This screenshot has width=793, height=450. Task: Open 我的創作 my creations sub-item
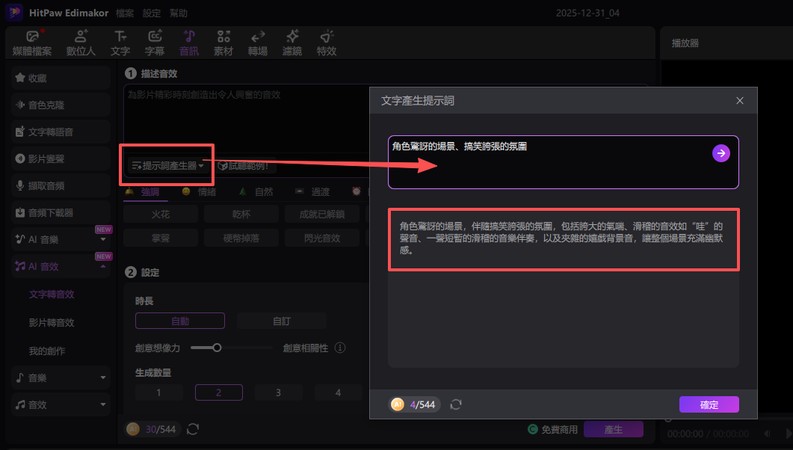[x=47, y=351]
